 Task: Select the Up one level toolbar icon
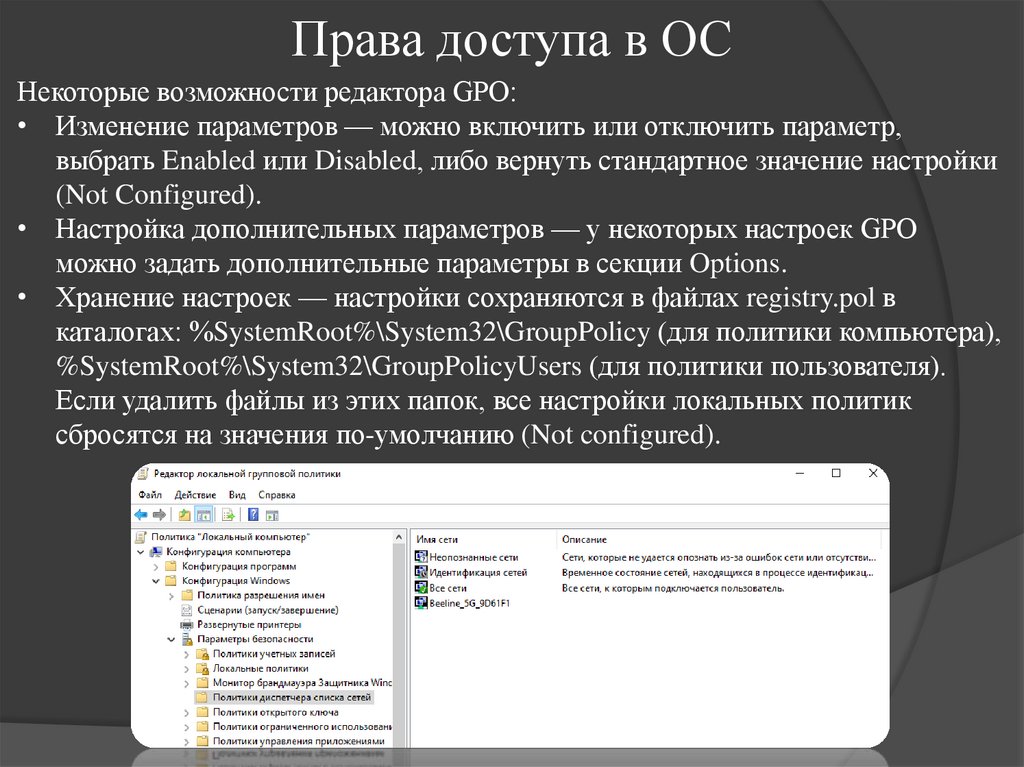185,516
